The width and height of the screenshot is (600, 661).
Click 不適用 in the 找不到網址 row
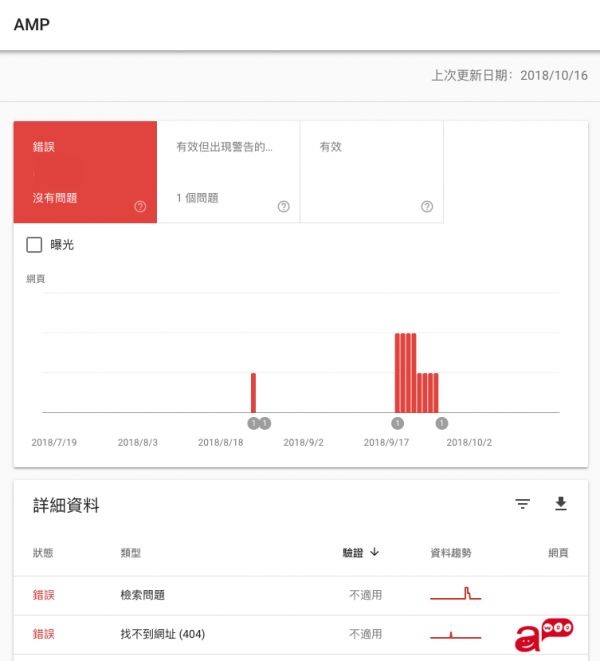click(x=366, y=634)
